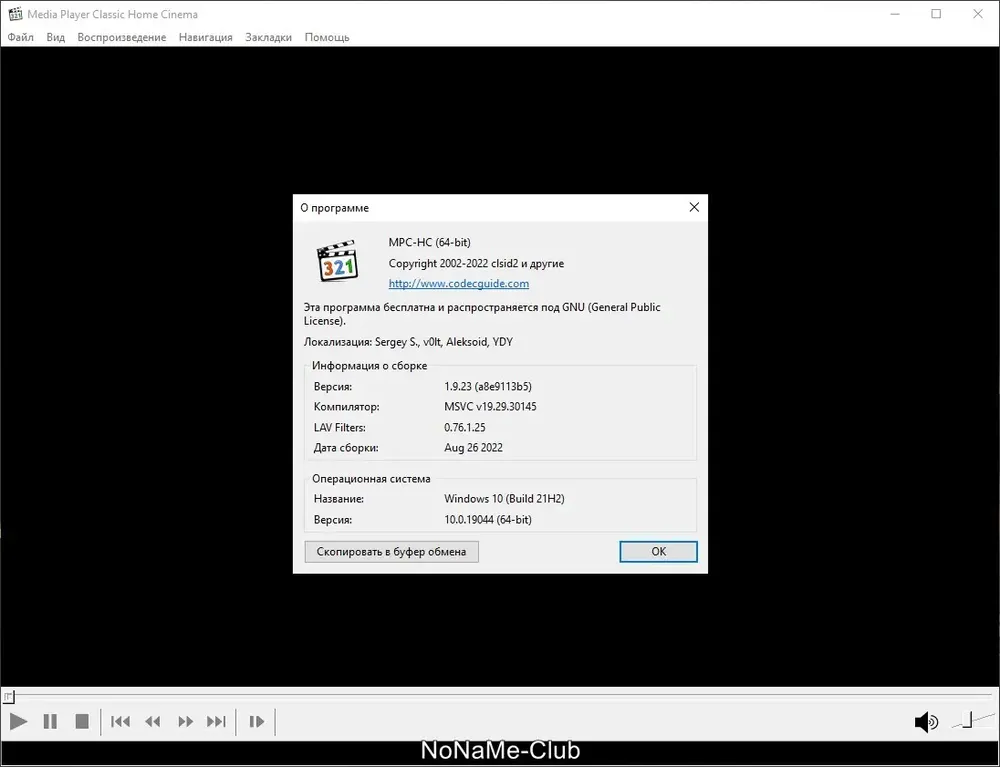The width and height of the screenshot is (1000, 767).
Task: Open the Вид menu
Action: (55, 37)
